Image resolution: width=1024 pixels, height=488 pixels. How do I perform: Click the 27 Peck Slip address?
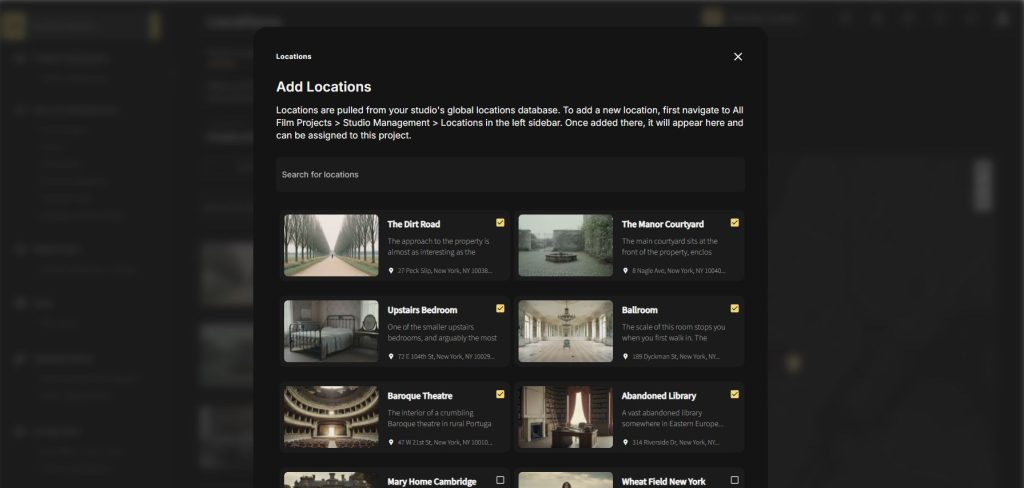click(x=445, y=270)
